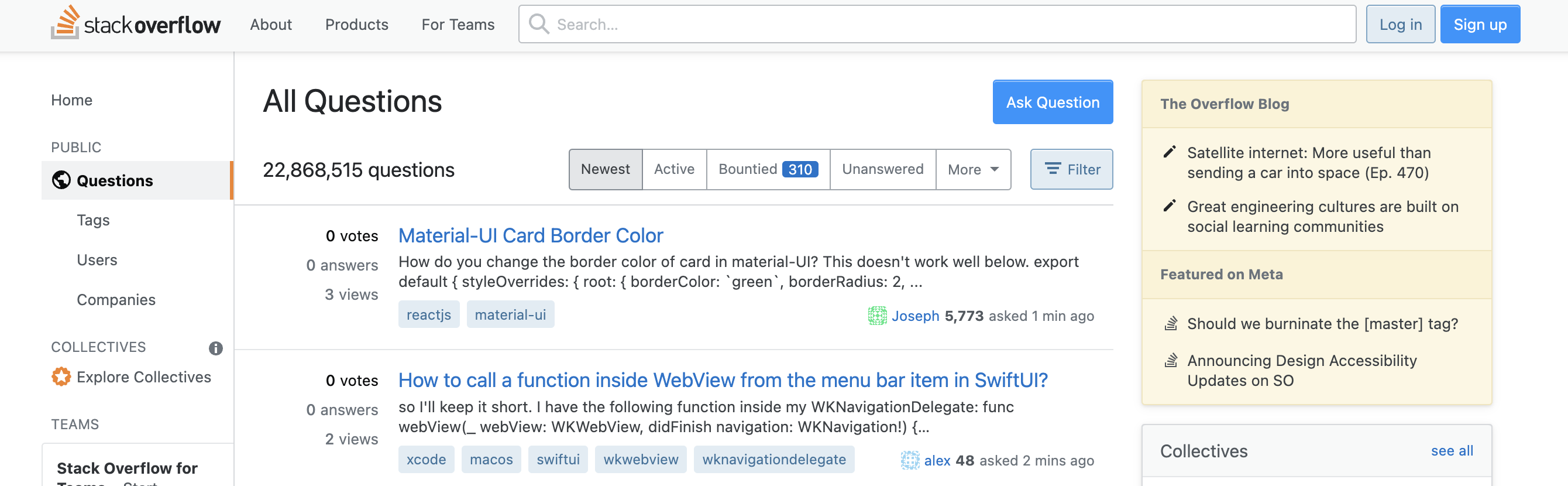Viewport: 1568px width, 486px height.
Task: Click the '3 views' count
Action: 351,294
